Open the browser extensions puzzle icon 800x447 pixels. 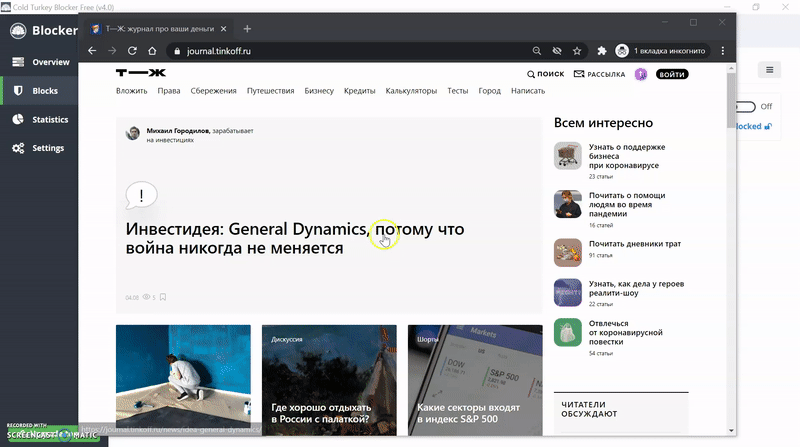tap(602, 51)
